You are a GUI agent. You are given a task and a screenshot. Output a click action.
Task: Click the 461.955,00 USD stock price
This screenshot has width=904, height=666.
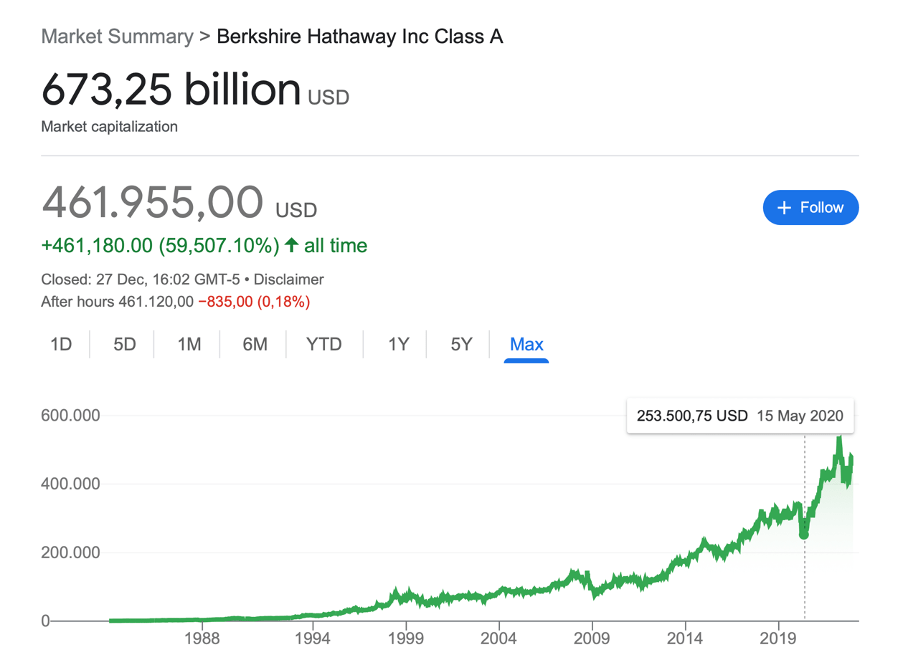point(179,202)
